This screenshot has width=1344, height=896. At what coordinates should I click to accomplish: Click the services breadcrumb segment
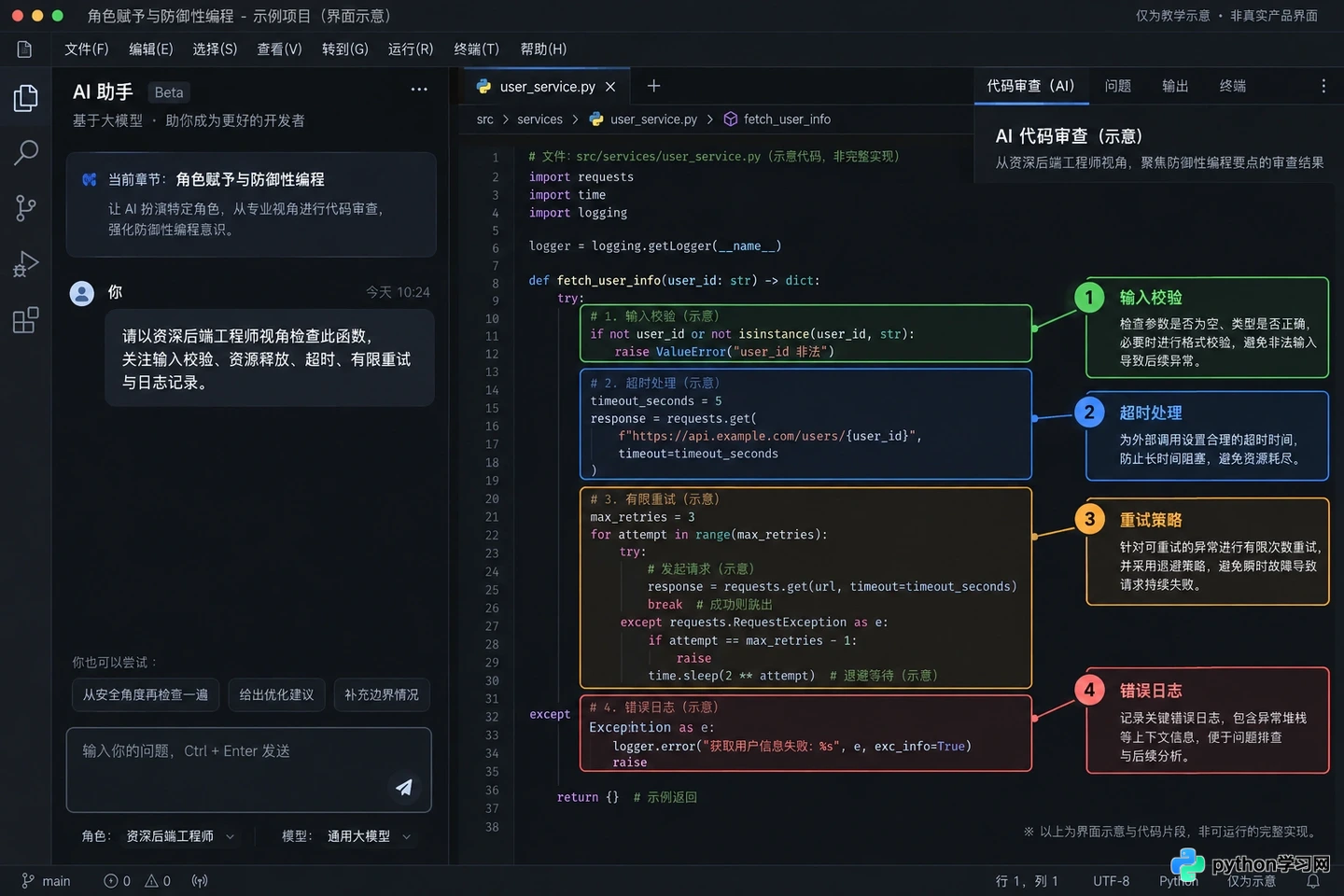[x=539, y=119]
